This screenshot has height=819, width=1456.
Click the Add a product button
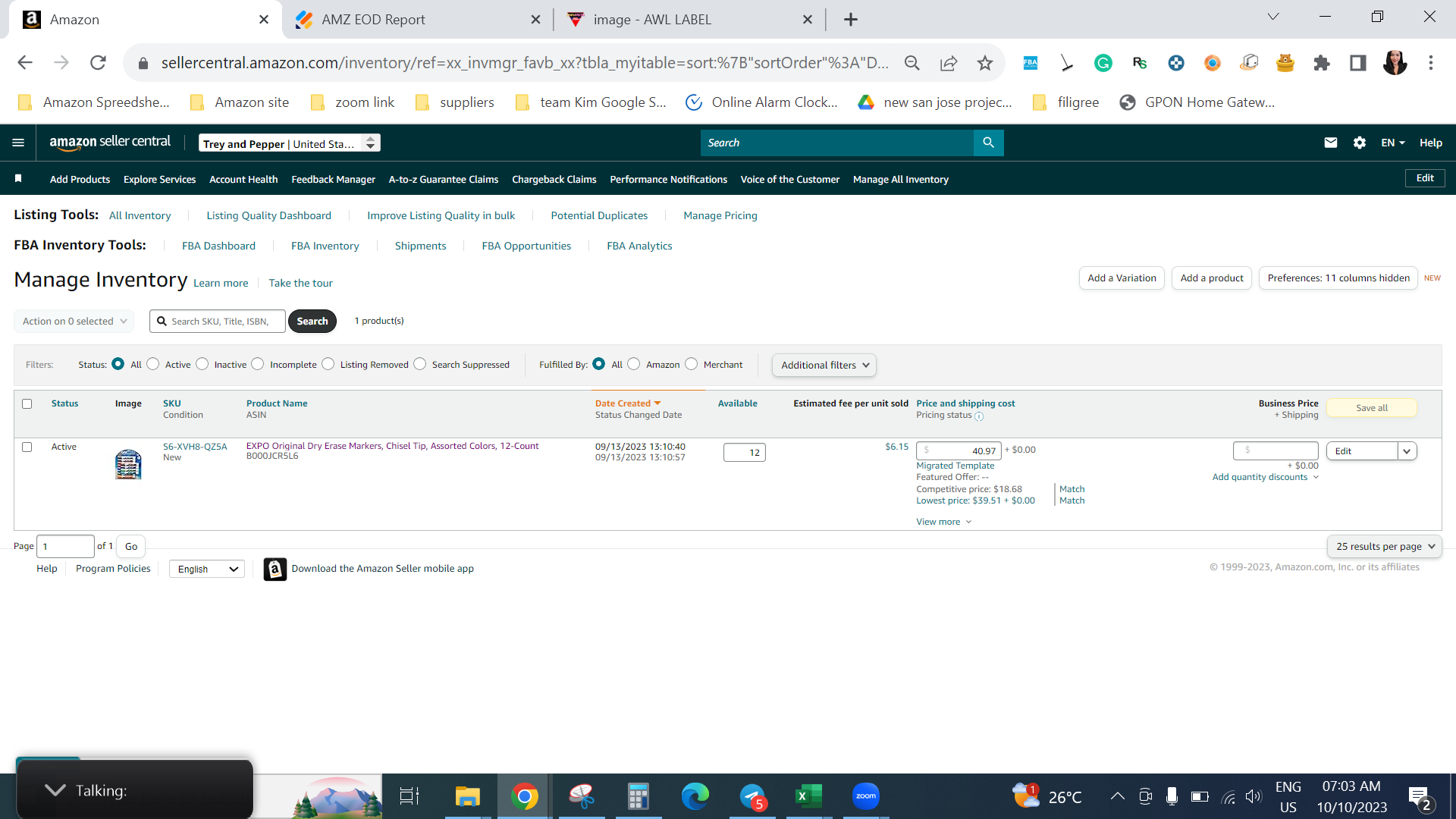(x=1212, y=278)
